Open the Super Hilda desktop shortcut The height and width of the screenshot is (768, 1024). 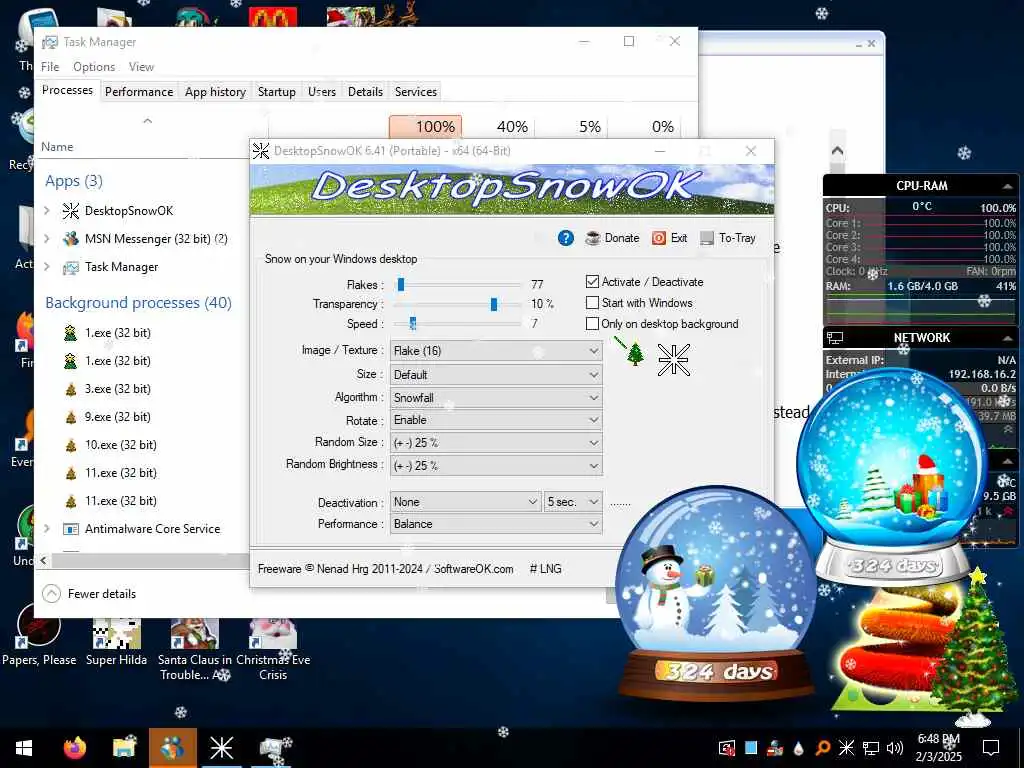116,643
